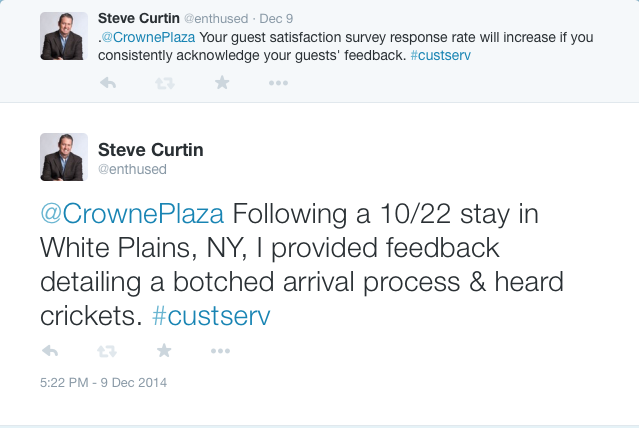The height and width of the screenshot is (428, 639).
Task: Click the @enthused handle under the main tweet name
Action: tap(132, 170)
